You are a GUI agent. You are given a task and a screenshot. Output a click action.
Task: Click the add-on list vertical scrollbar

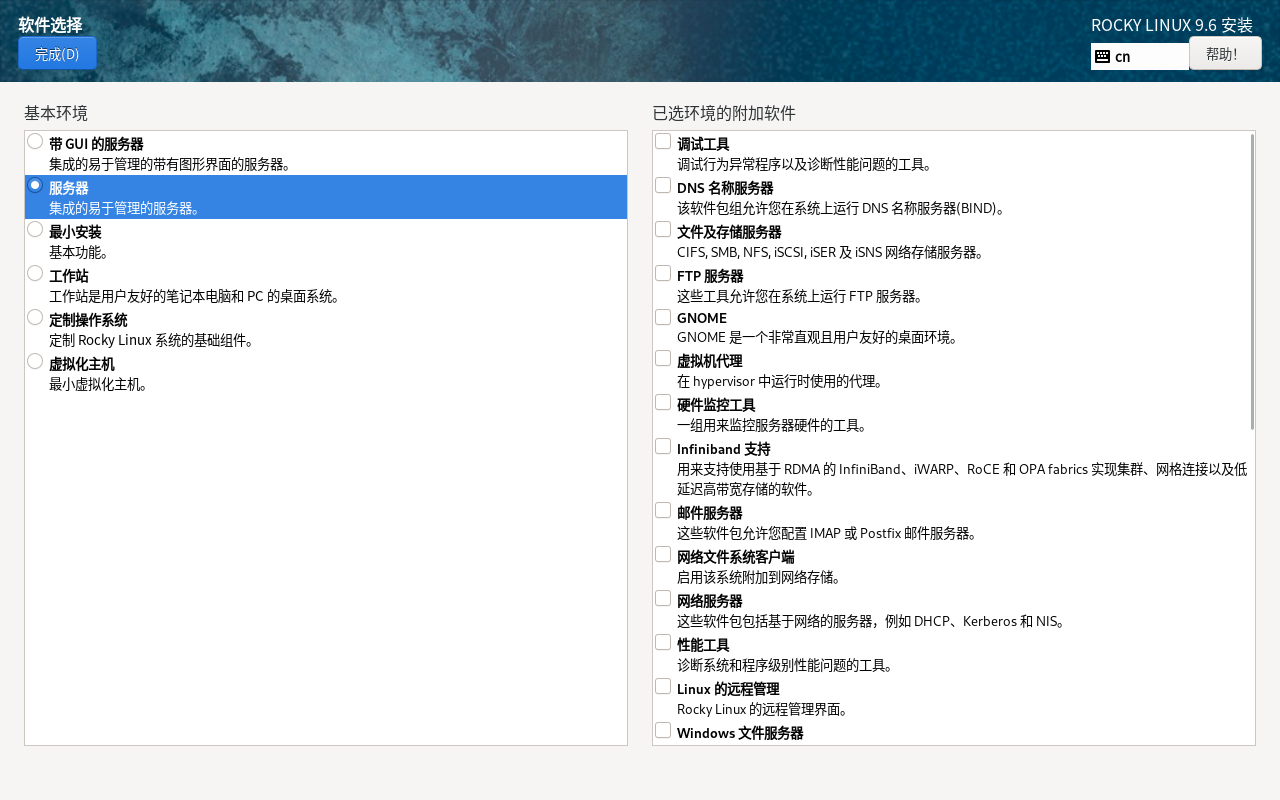pos(1252,282)
